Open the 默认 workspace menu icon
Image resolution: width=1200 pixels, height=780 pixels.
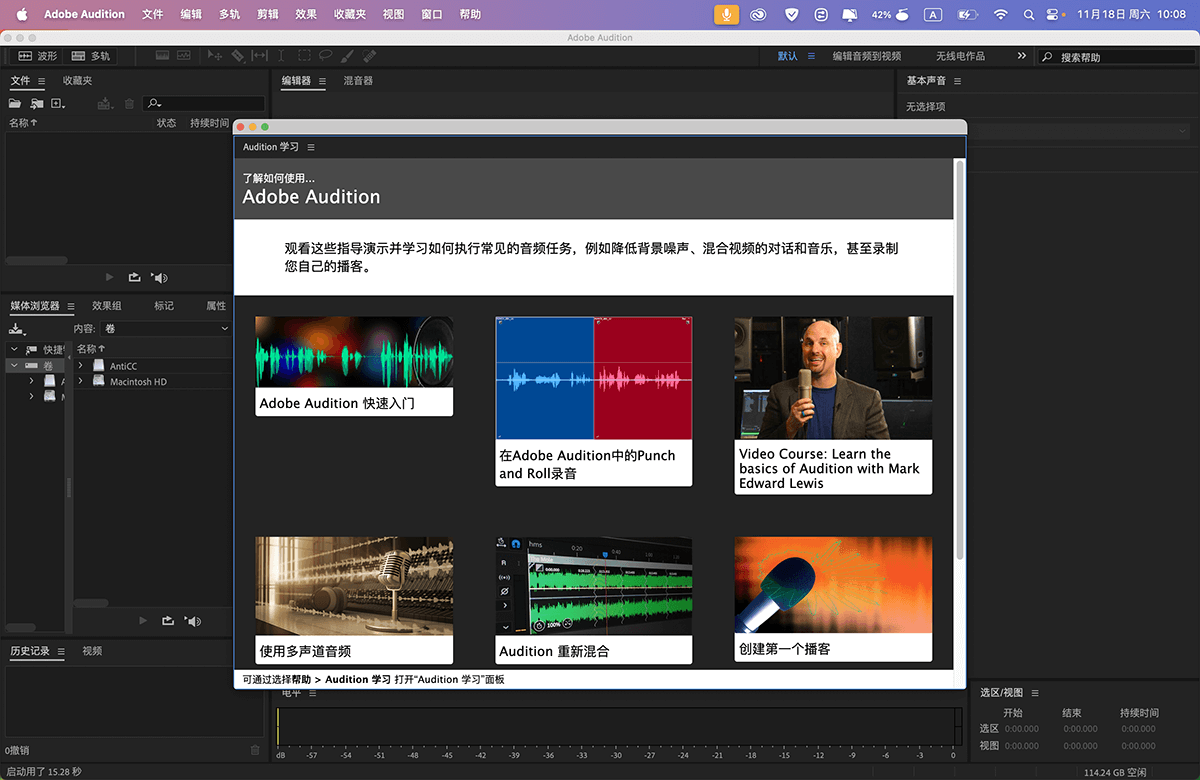point(811,56)
